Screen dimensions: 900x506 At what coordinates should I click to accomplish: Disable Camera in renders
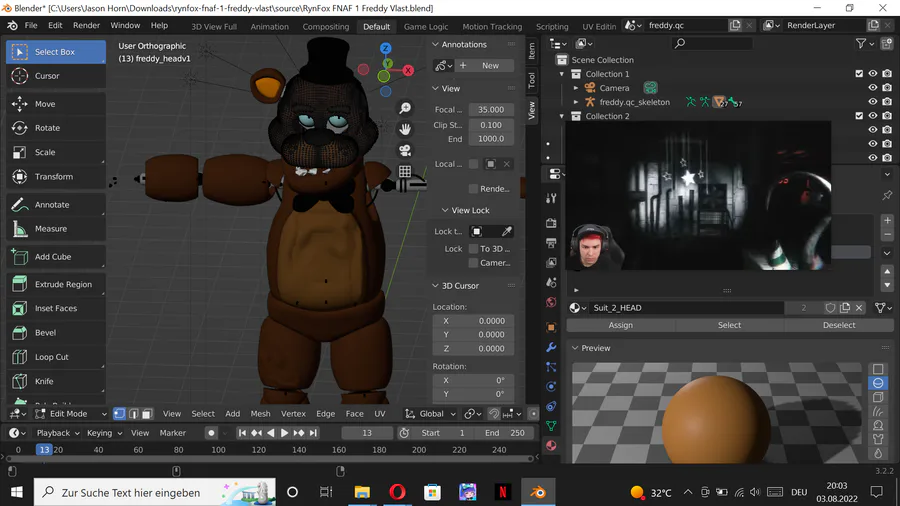(887, 88)
